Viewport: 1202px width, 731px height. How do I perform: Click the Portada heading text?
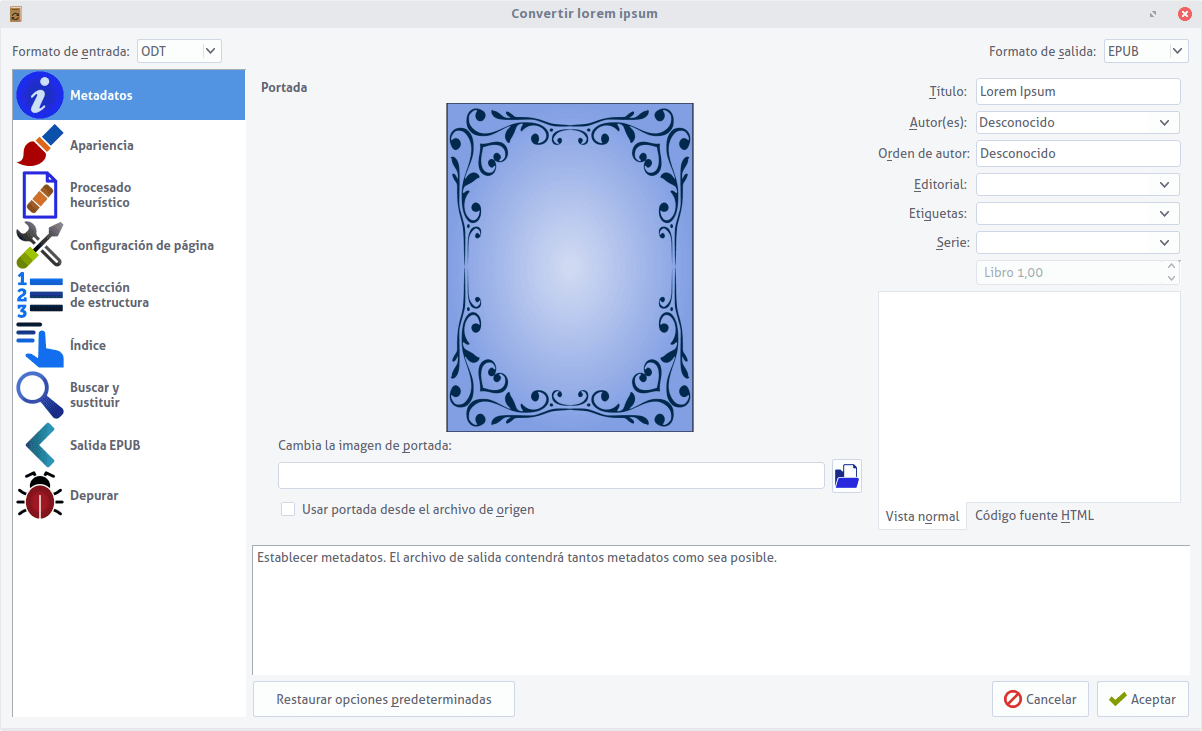point(284,87)
